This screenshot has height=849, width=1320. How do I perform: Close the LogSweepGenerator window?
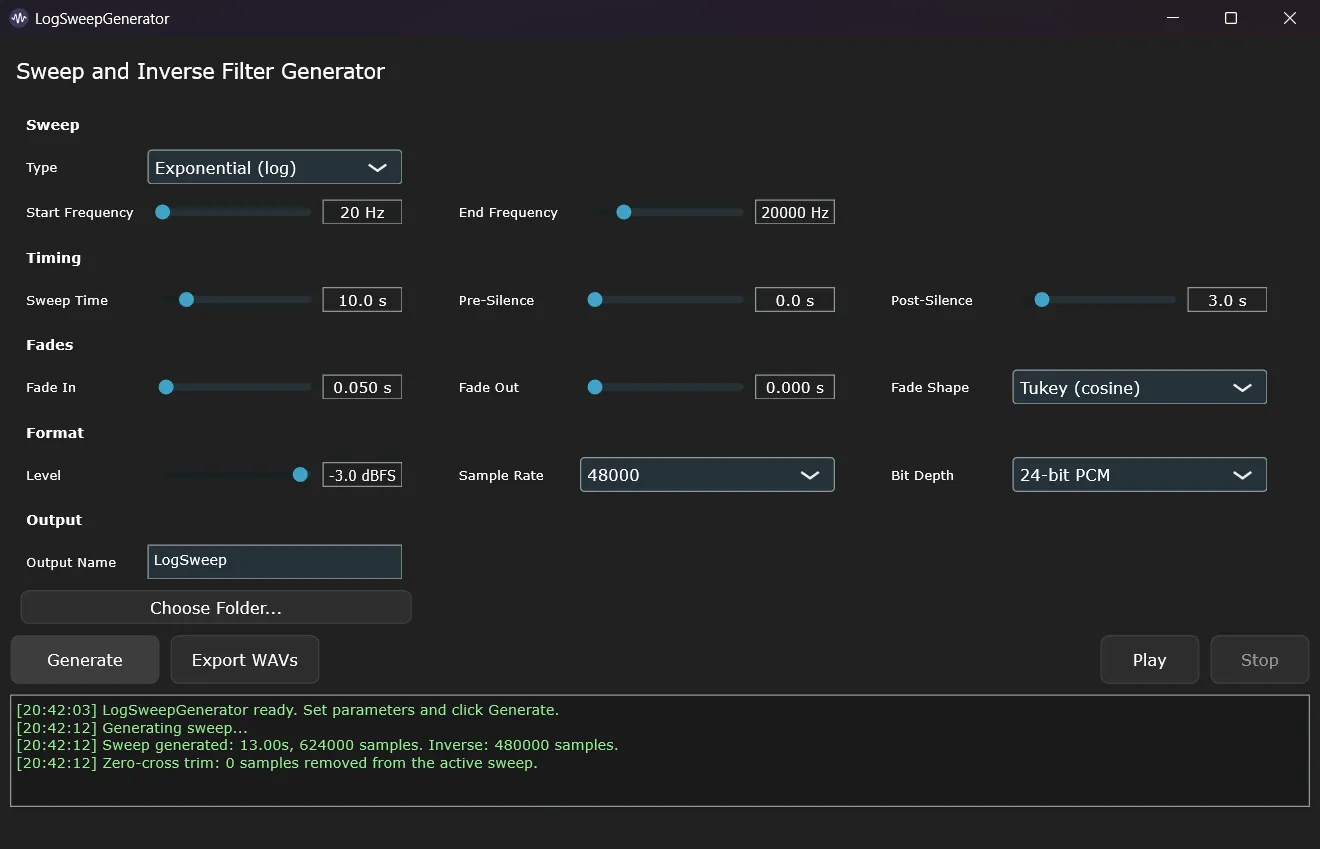(1290, 18)
